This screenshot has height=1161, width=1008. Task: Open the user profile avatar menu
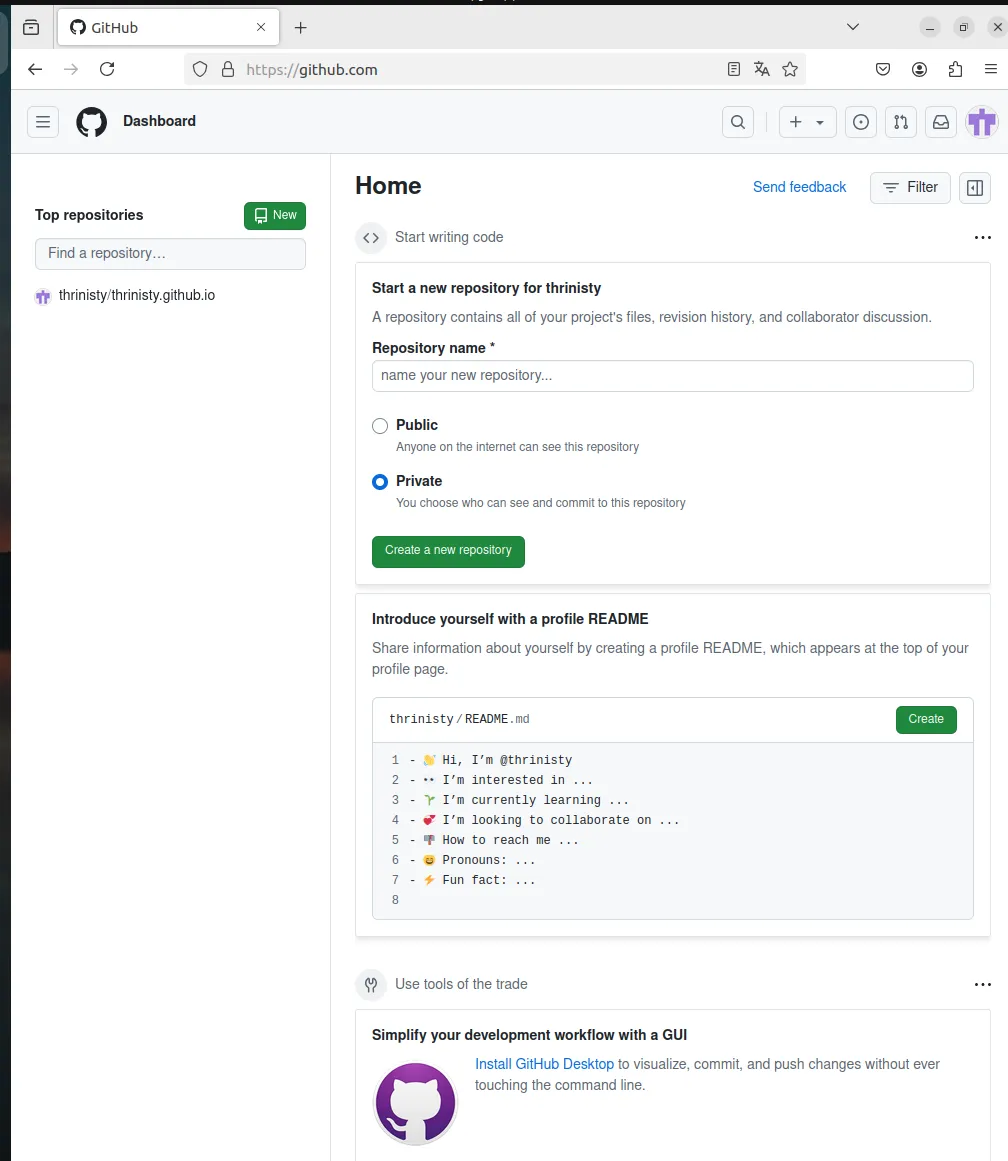click(981, 122)
